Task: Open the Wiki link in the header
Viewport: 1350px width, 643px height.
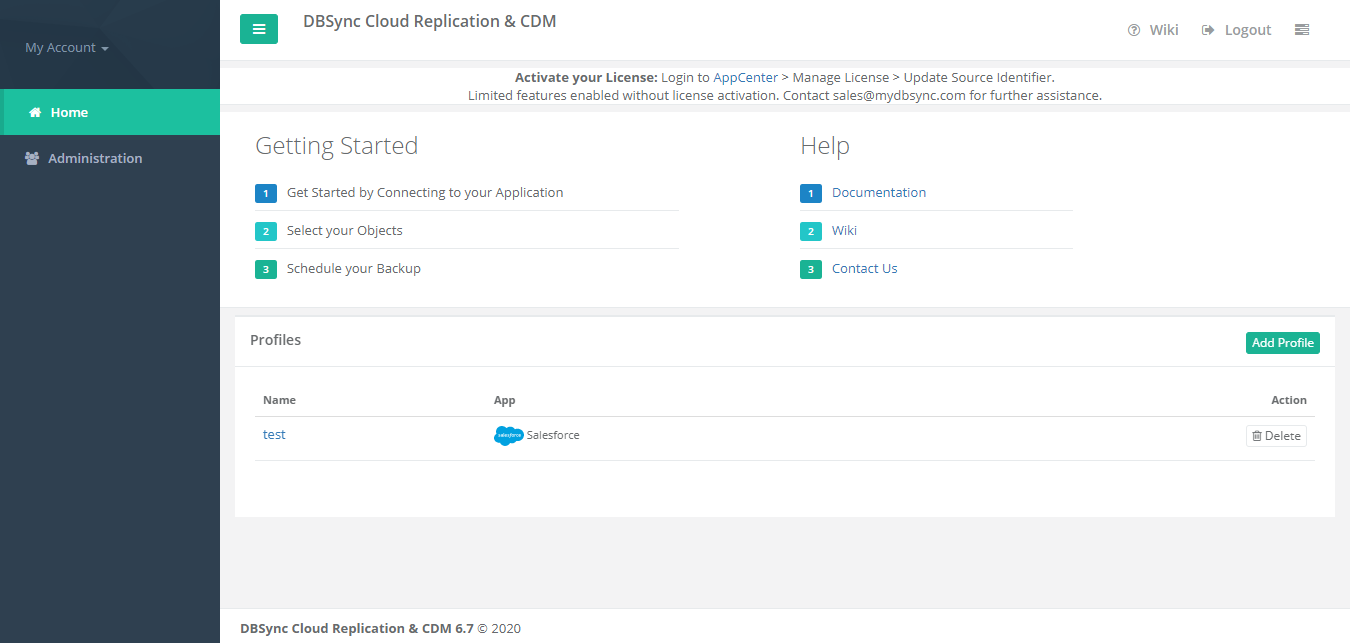Action: (1153, 30)
